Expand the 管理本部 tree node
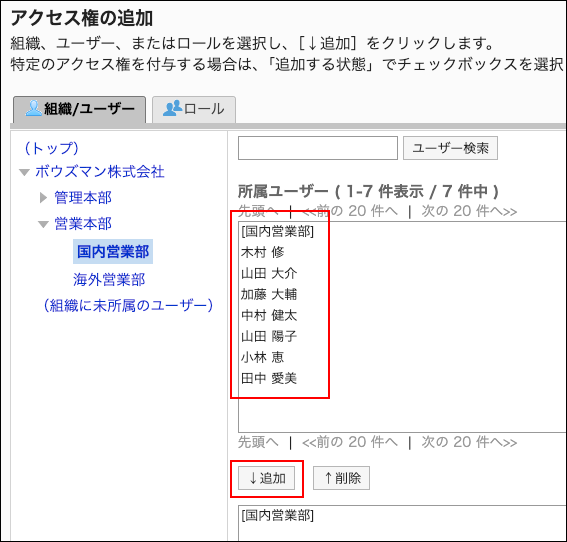Screen dimensions: 567x542 tap(43, 197)
